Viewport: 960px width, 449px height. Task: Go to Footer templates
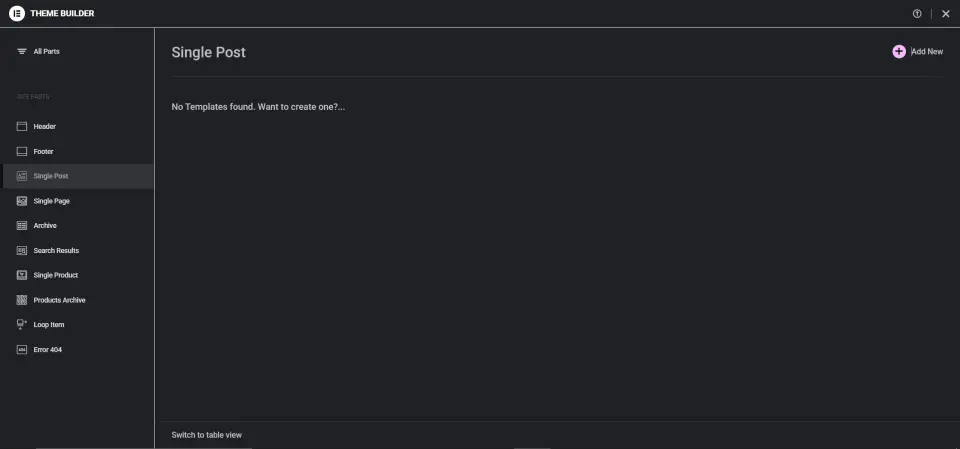tap(44, 152)
